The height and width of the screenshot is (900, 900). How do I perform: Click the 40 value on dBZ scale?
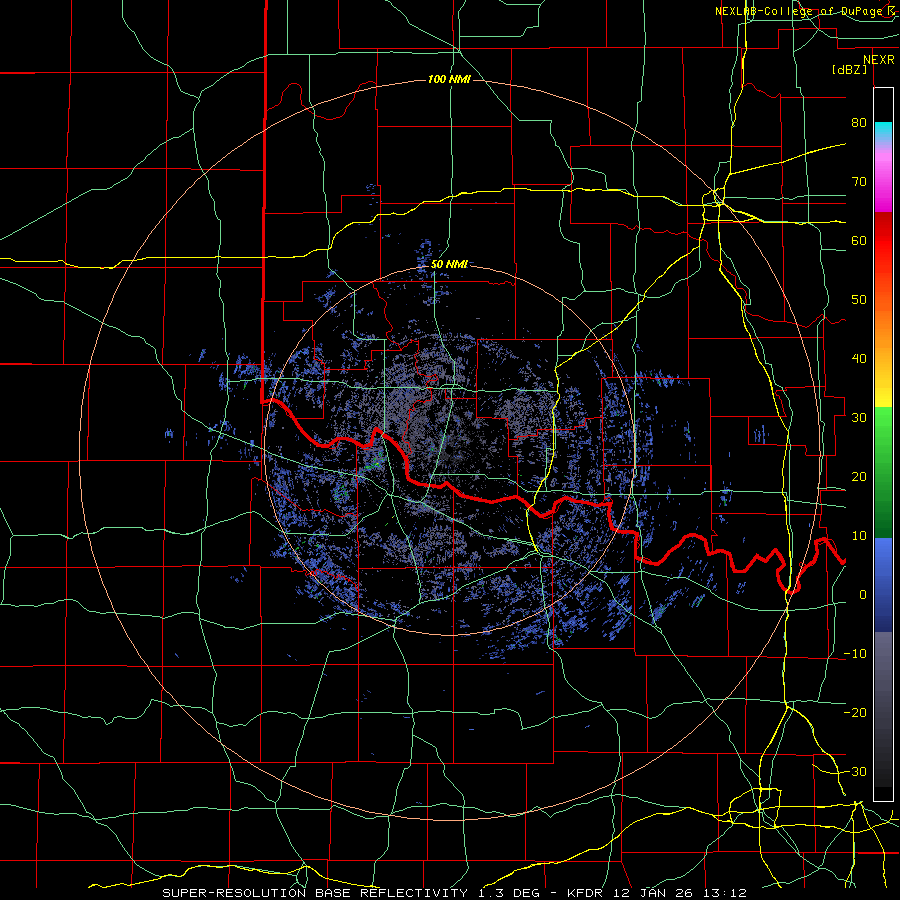click(x=859, y=359)
